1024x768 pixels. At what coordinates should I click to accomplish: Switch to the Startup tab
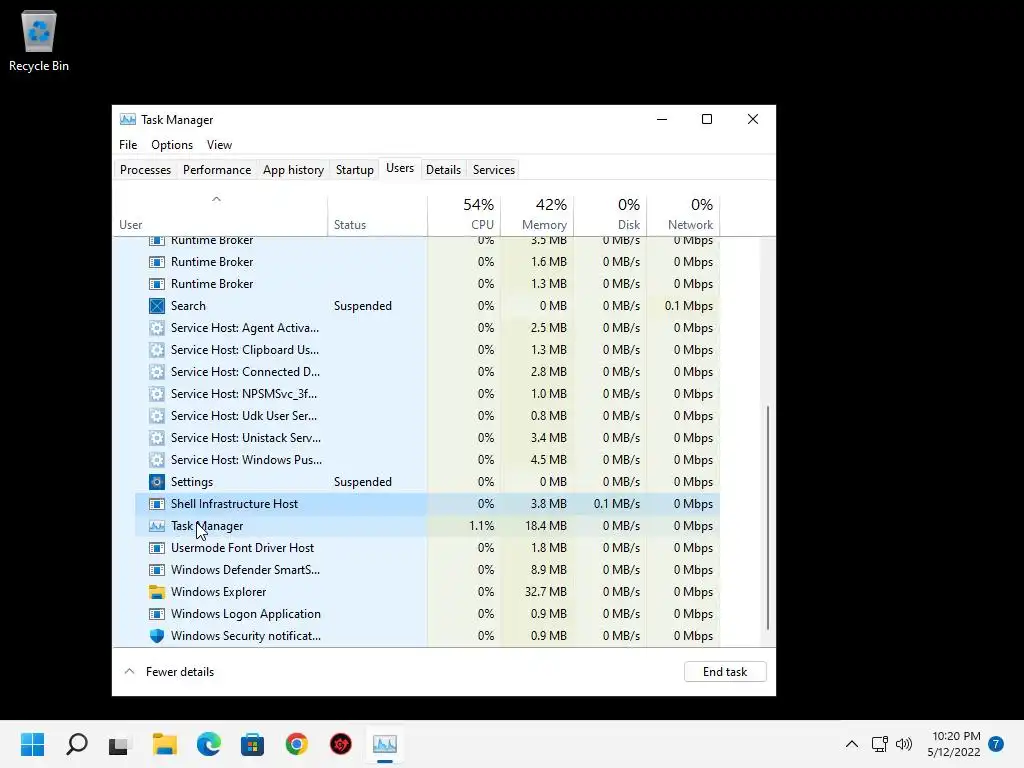point(355,170)
